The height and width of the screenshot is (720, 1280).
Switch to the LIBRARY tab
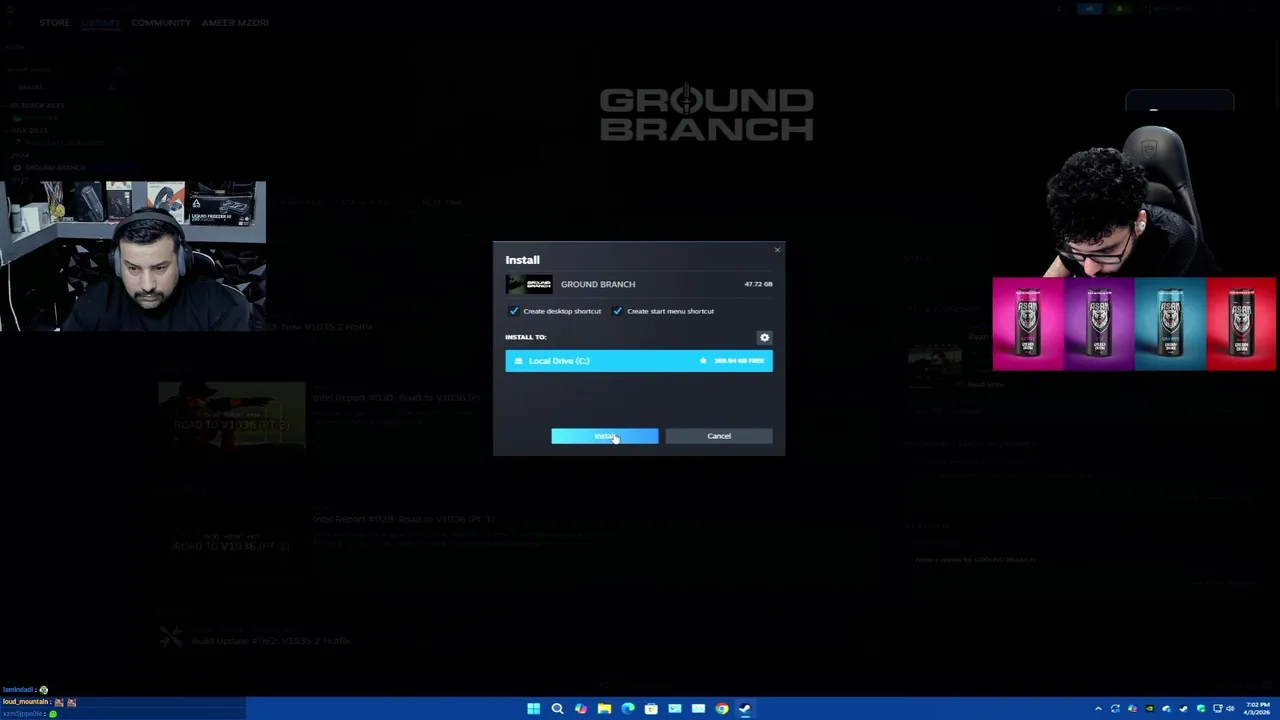pyautogui.click(x=100, y=22)
